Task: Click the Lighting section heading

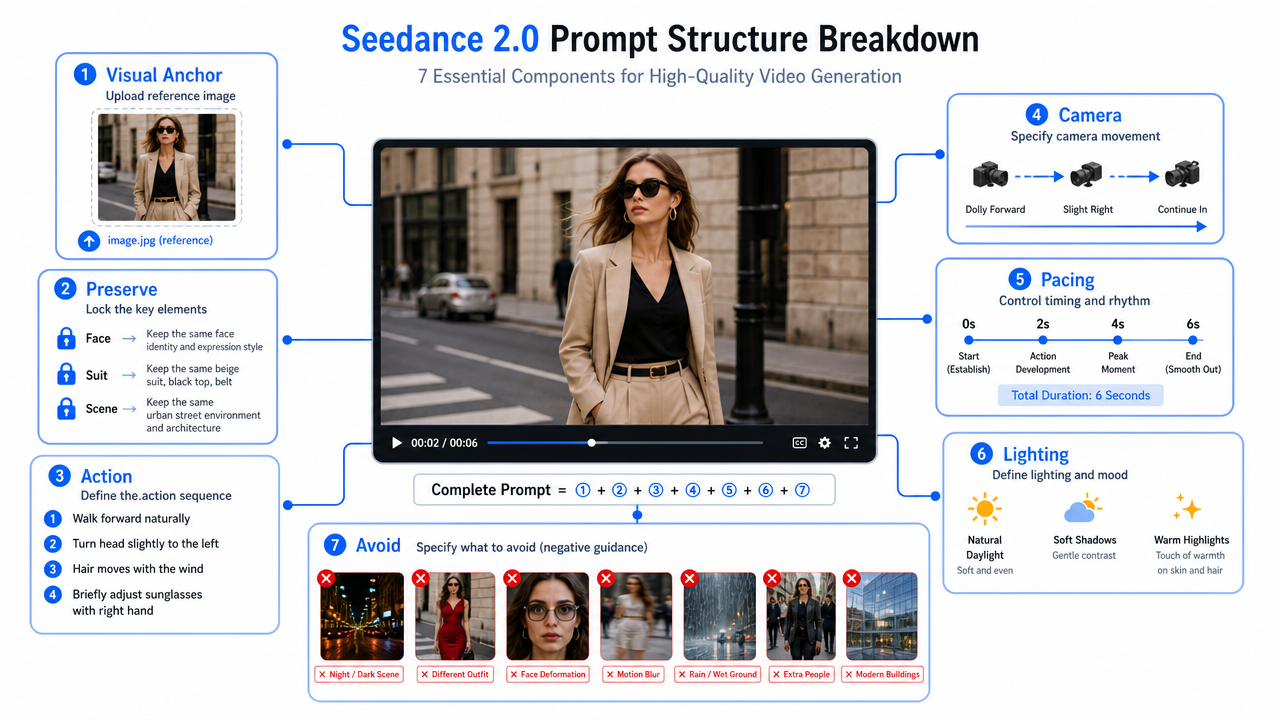Action: [1036, 454]
